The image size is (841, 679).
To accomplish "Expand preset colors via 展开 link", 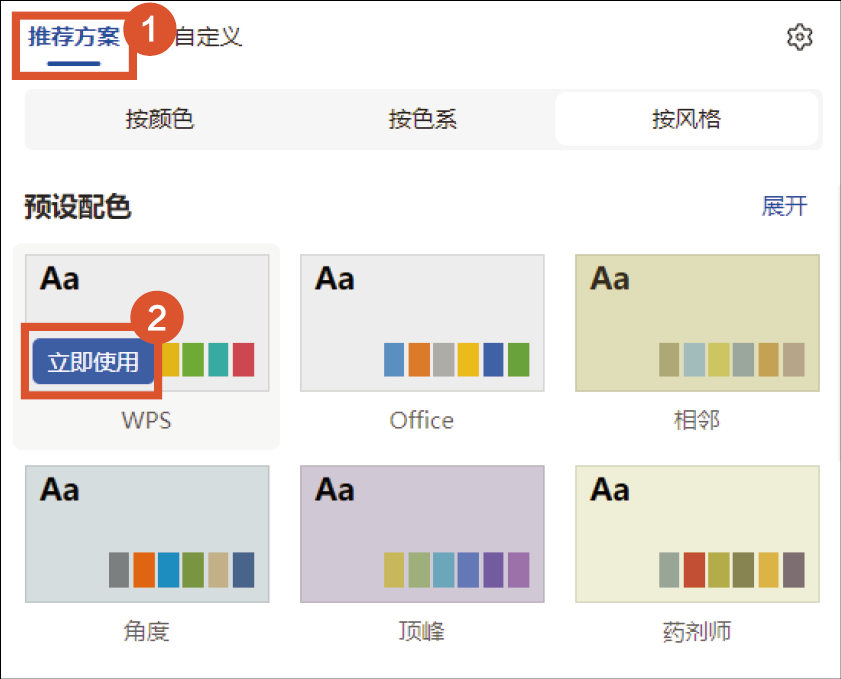I will [x=784, y=206].
